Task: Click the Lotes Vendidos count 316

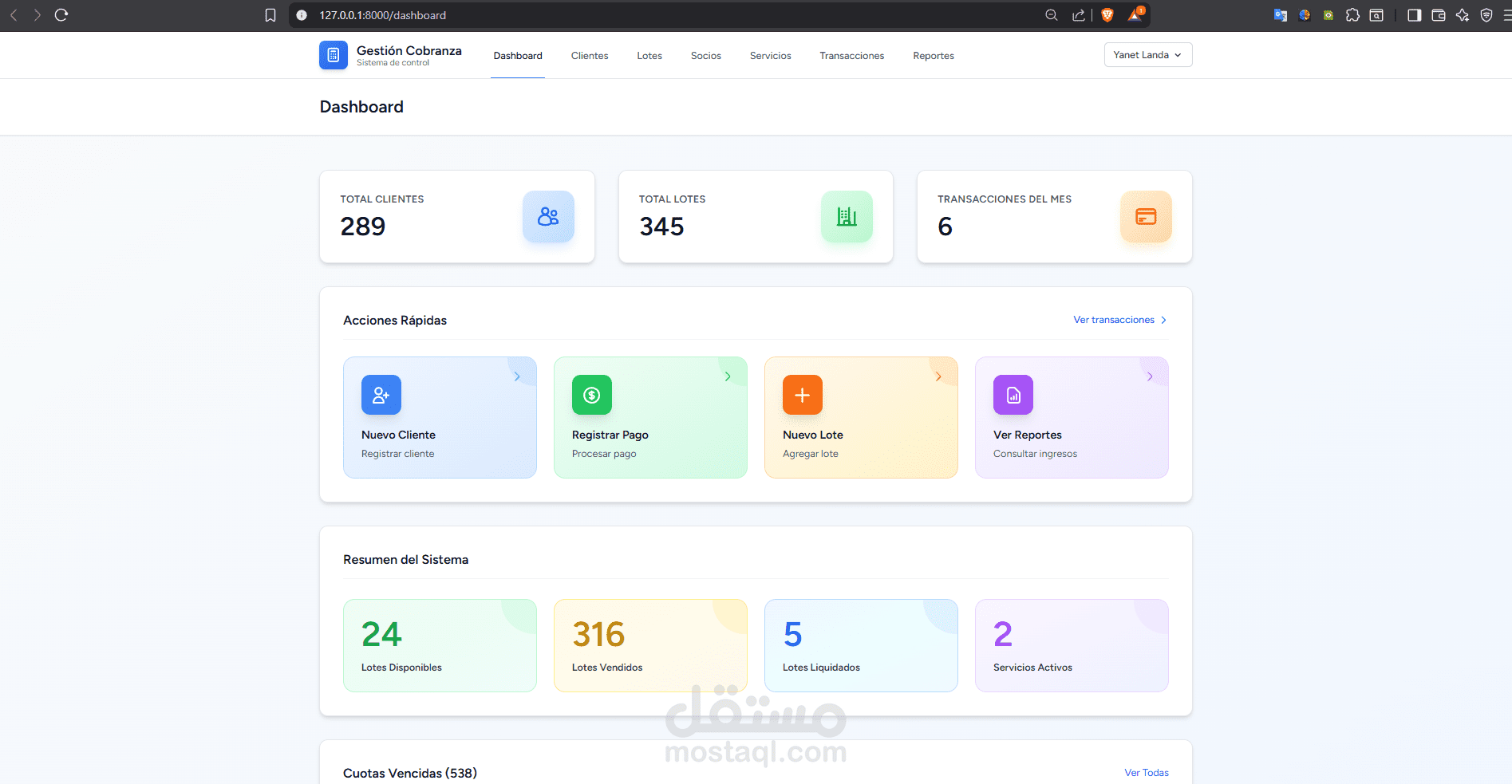Action: click(598, 635)
